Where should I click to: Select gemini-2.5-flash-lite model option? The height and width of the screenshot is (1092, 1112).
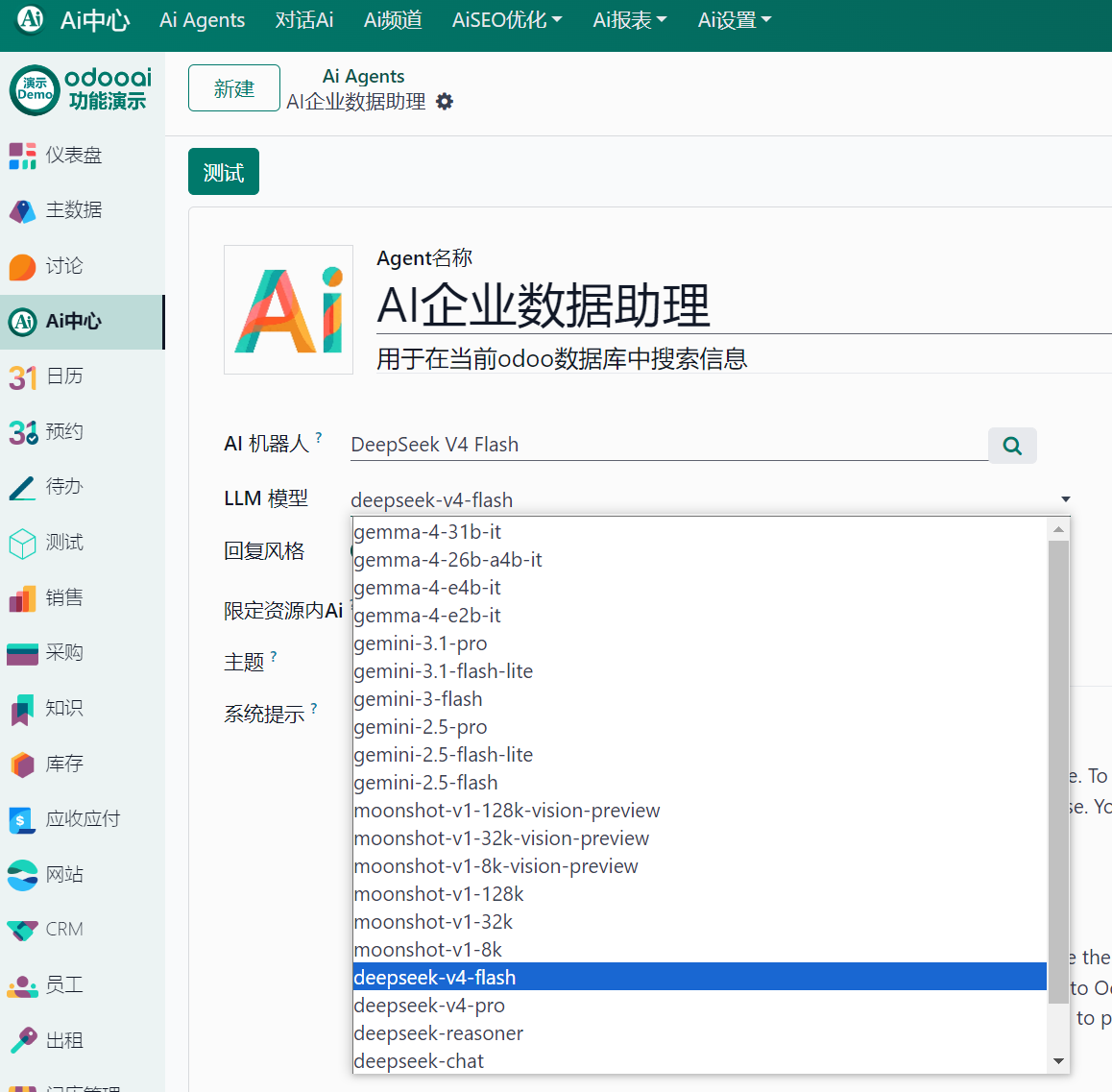[x=699, y=755]
